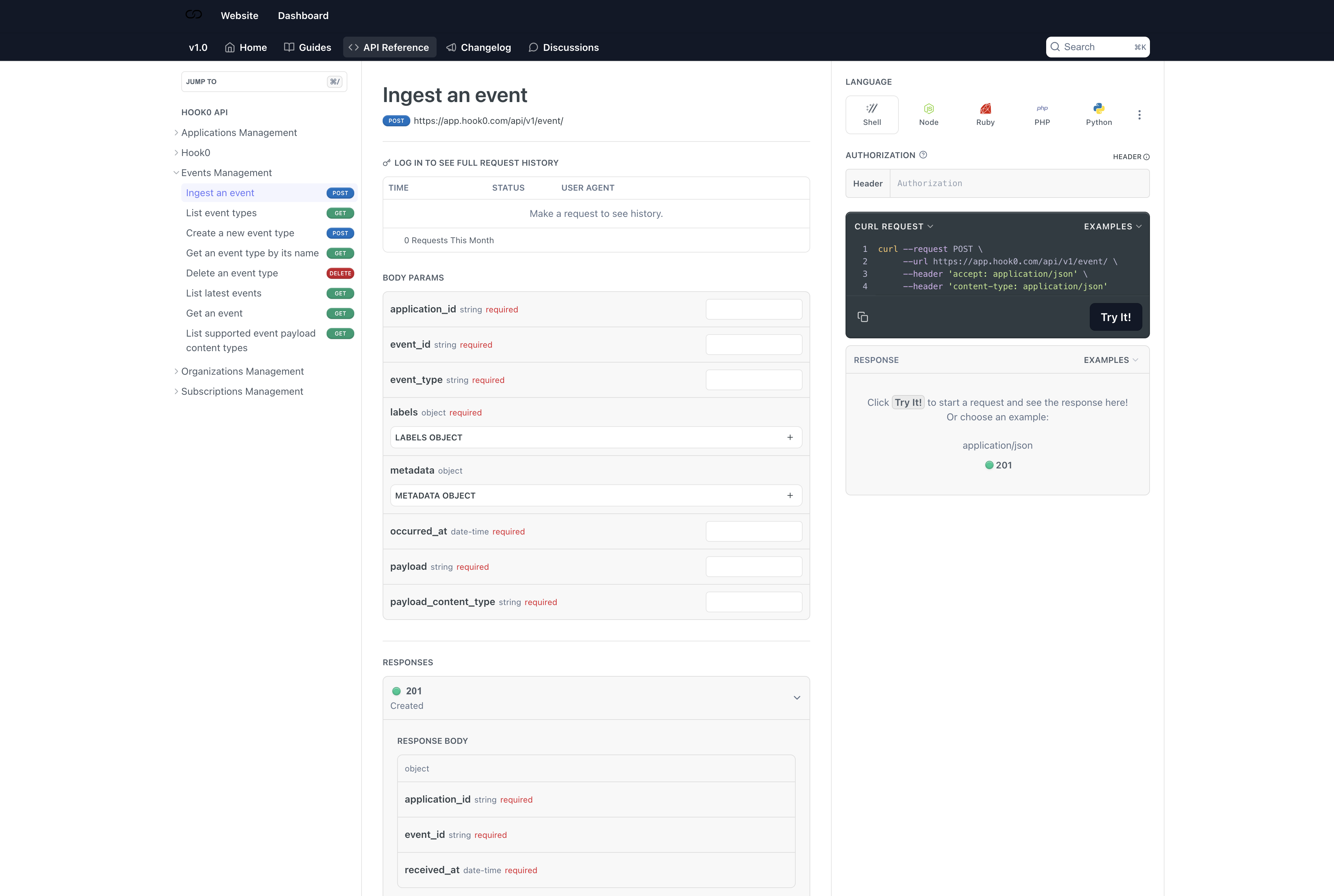The image size is (1334, 896).
Task: Open the Dashboard nav link
Action: 303,16
